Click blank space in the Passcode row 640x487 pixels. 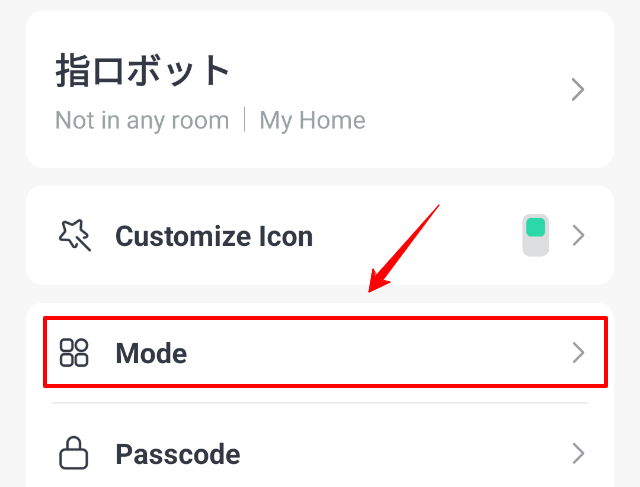point(400,455)
